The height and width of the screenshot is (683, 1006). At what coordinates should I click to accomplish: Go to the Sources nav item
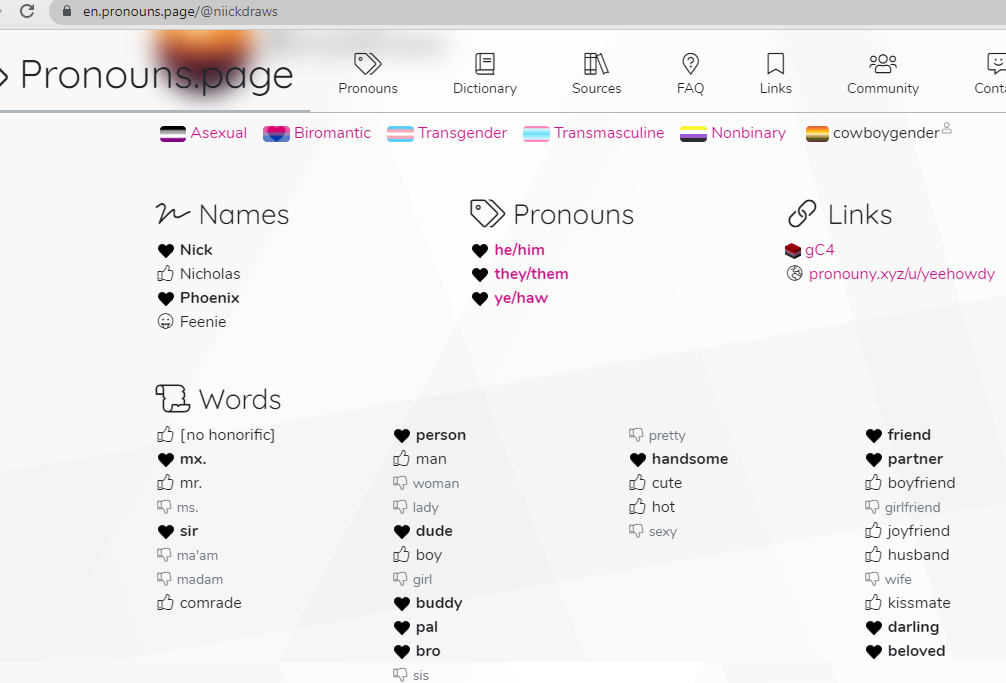596,74
